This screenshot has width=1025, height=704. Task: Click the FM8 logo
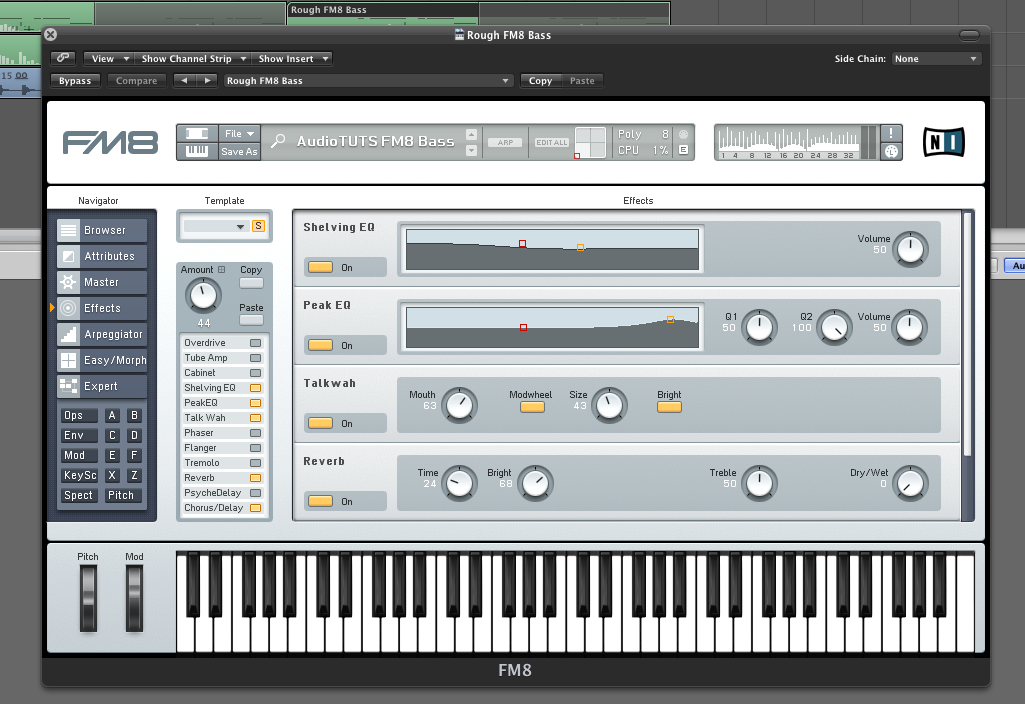tap(110, 142)
